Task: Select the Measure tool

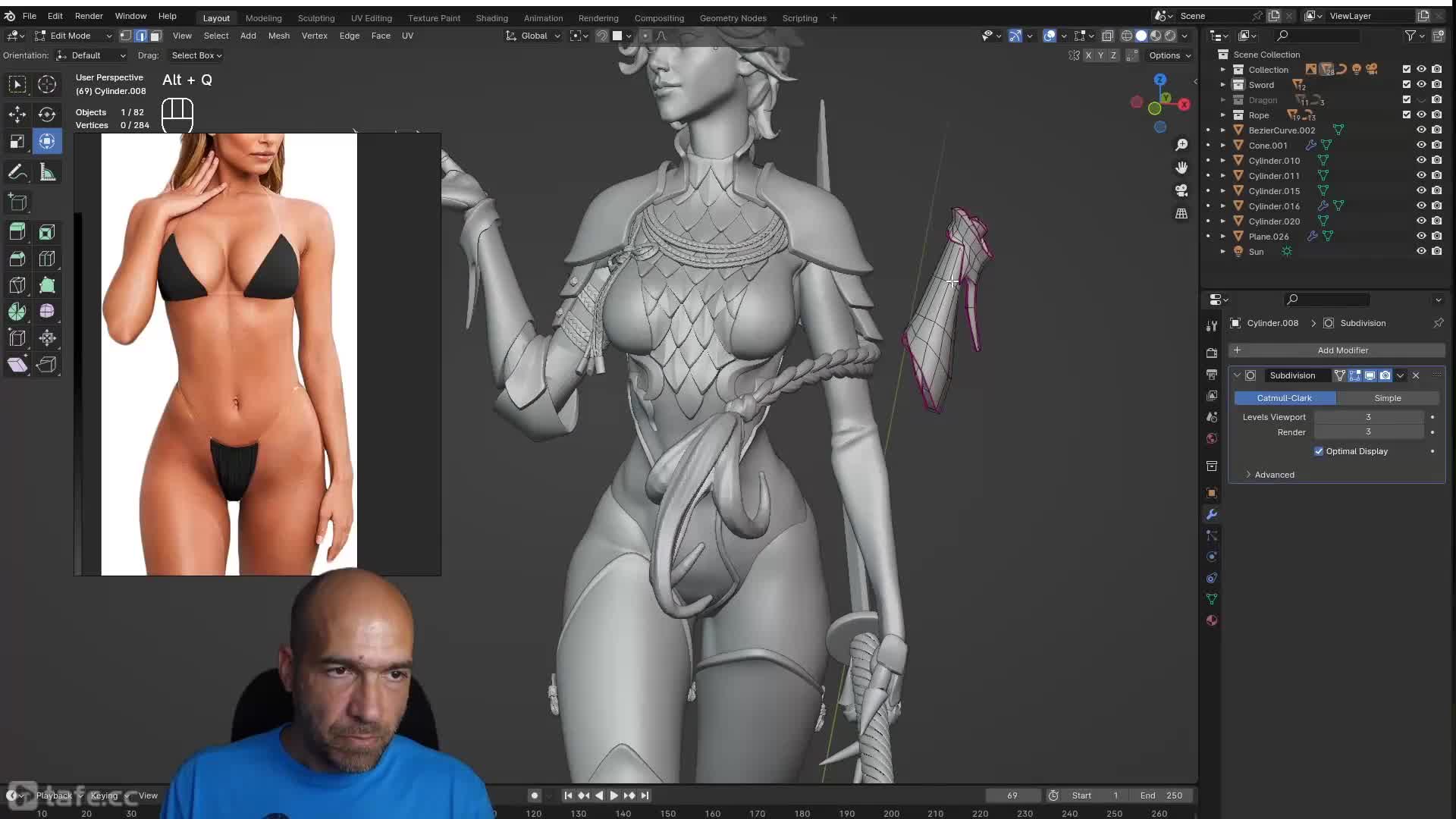Action: point(47,173)
